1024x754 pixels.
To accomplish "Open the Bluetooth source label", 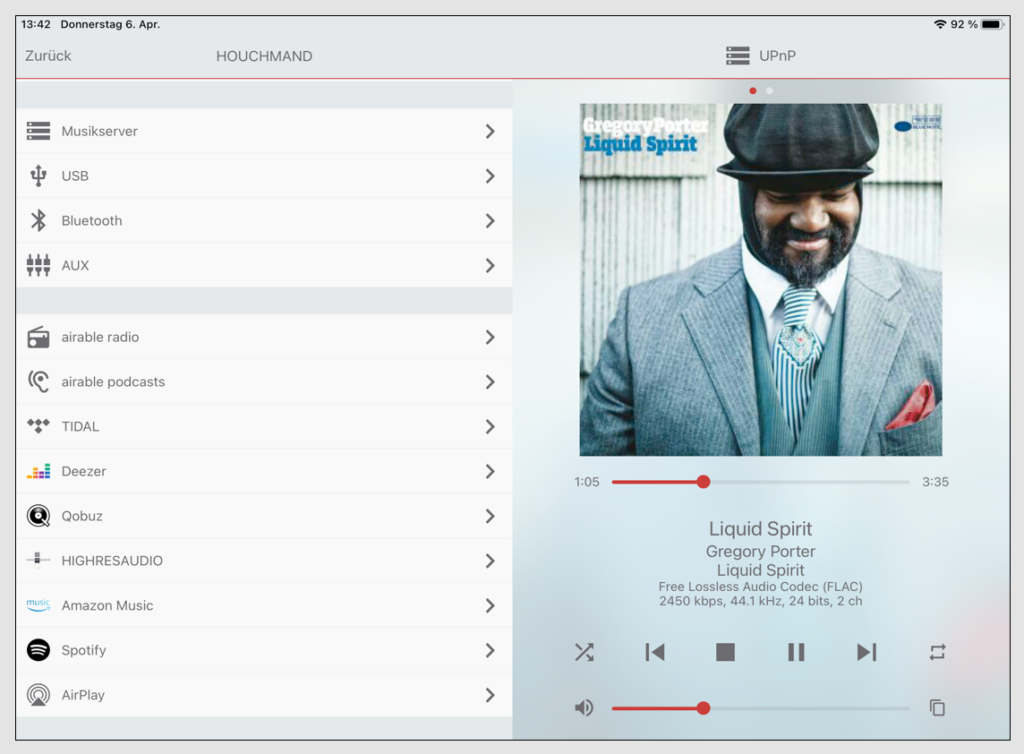I will (91, 221).
